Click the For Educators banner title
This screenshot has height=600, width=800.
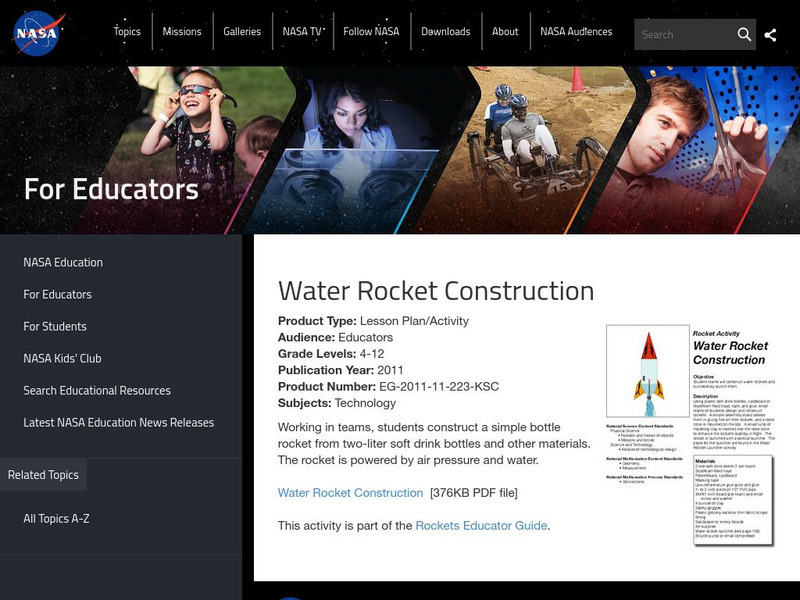coord(111,189)
